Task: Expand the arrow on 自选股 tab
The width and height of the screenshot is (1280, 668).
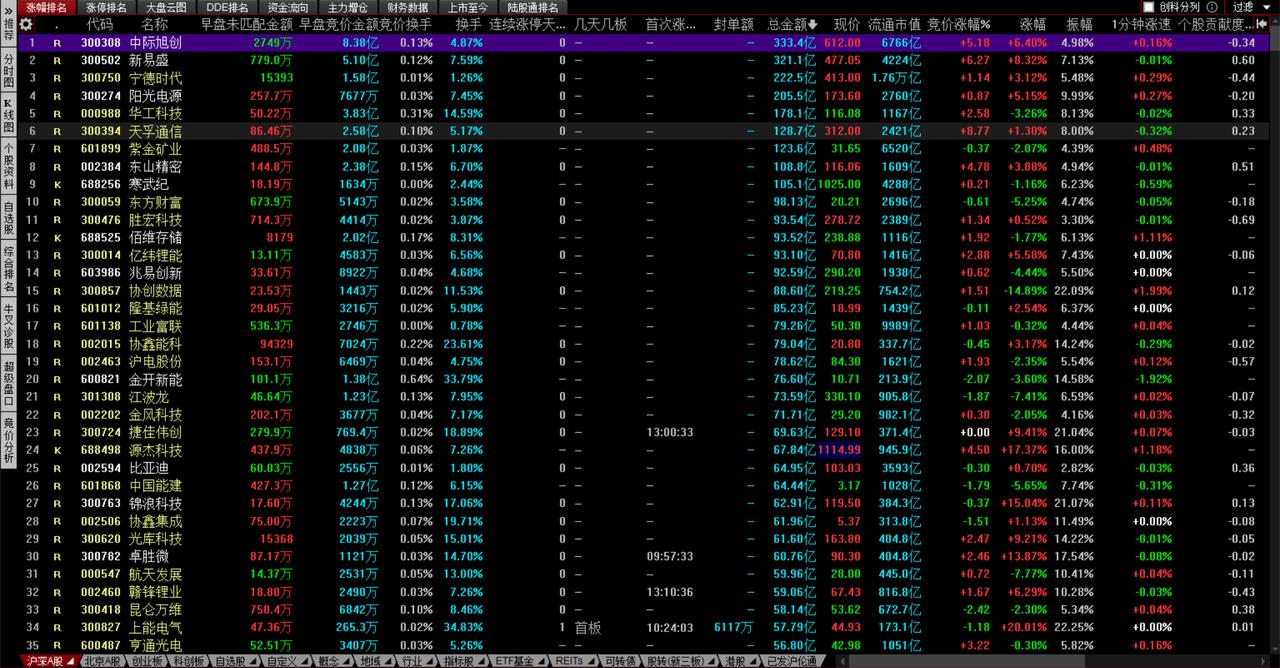Action: pyautogui.click(x=253, y=661)
